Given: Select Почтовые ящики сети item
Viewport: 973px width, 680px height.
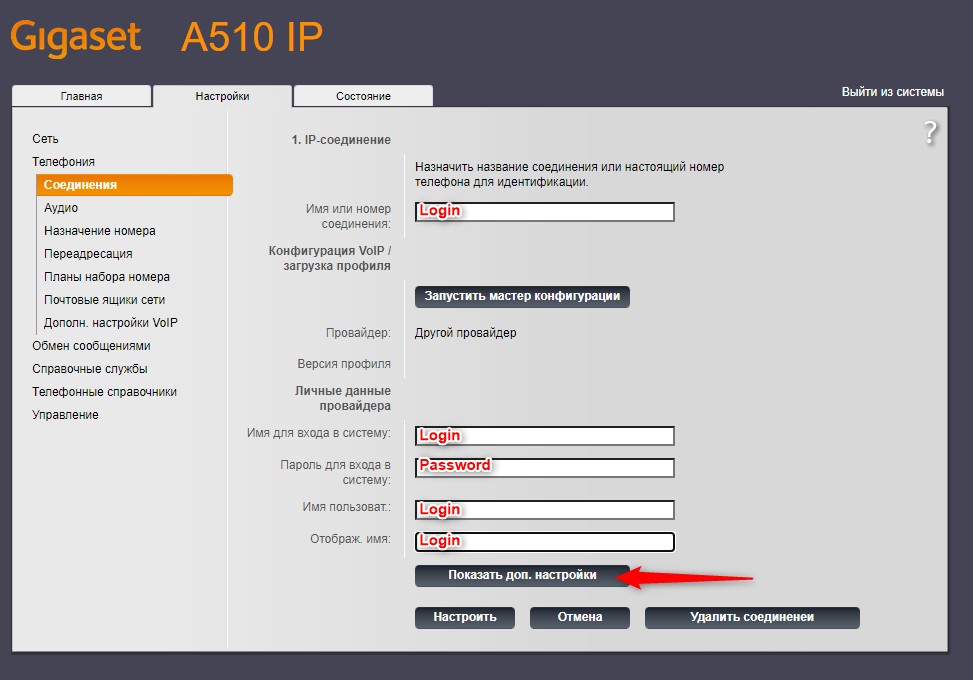Looking at the screenshot, I should click(x=104, y=300).
